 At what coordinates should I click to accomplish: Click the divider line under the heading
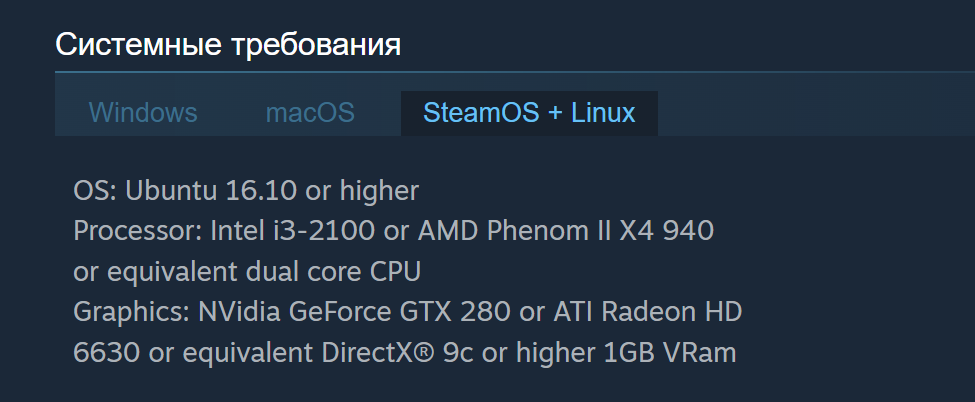pyautogui.click(x=515, y=72)
